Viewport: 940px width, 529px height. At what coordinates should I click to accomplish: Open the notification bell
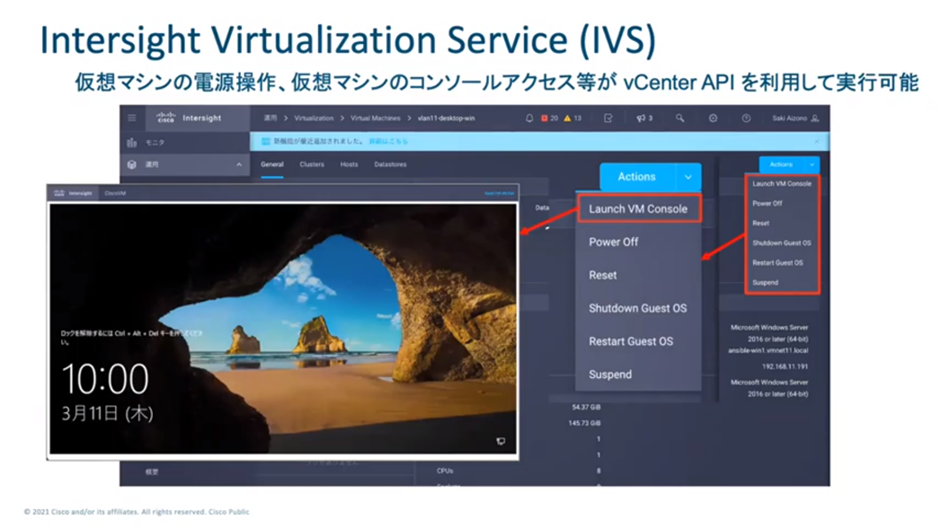pos(529,118)
